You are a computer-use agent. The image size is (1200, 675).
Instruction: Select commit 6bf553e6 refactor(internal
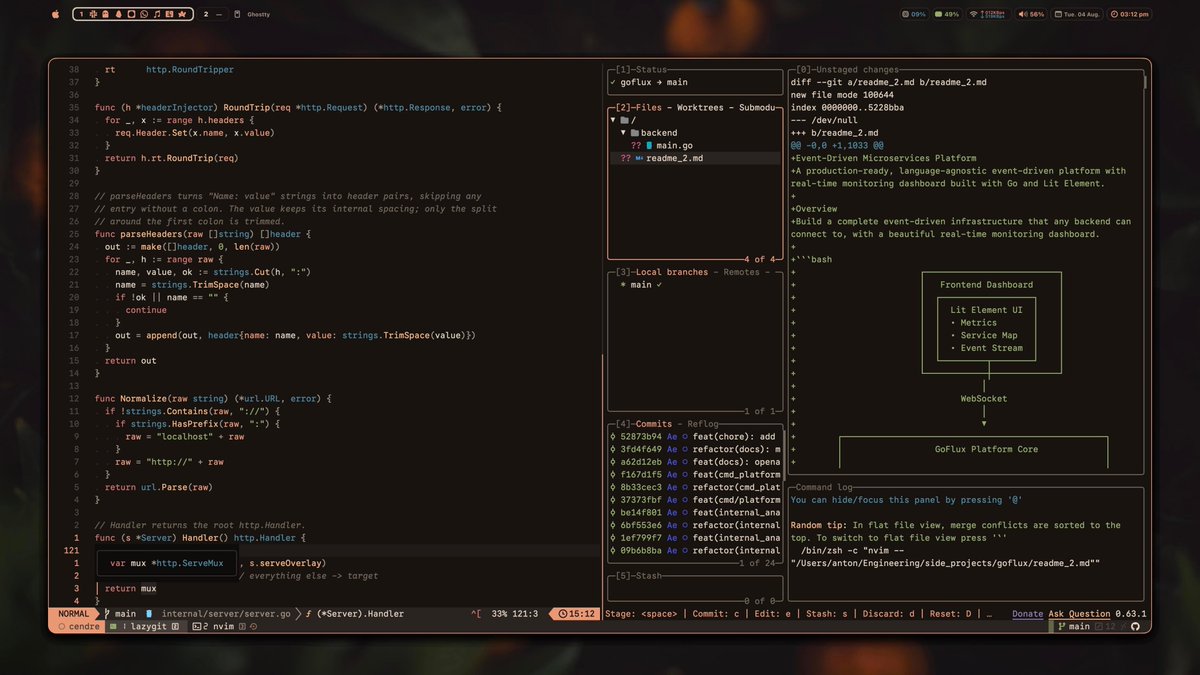tap(695, 525)
